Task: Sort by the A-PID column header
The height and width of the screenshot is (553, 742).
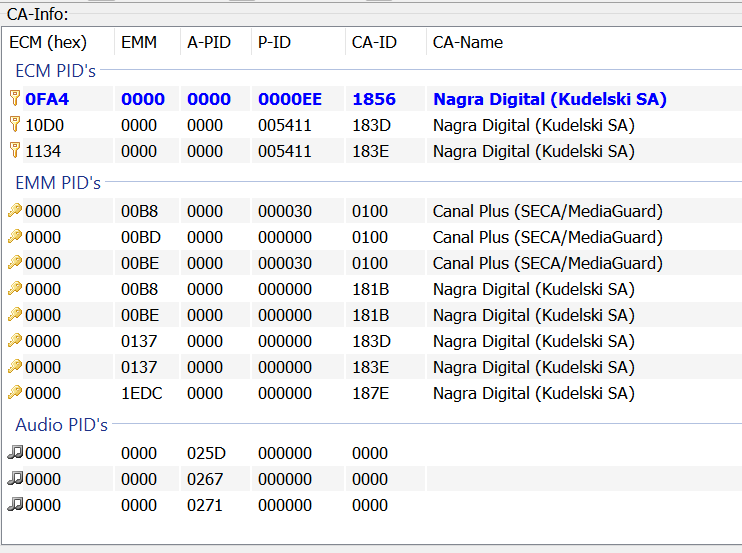Action: (216, 42)
